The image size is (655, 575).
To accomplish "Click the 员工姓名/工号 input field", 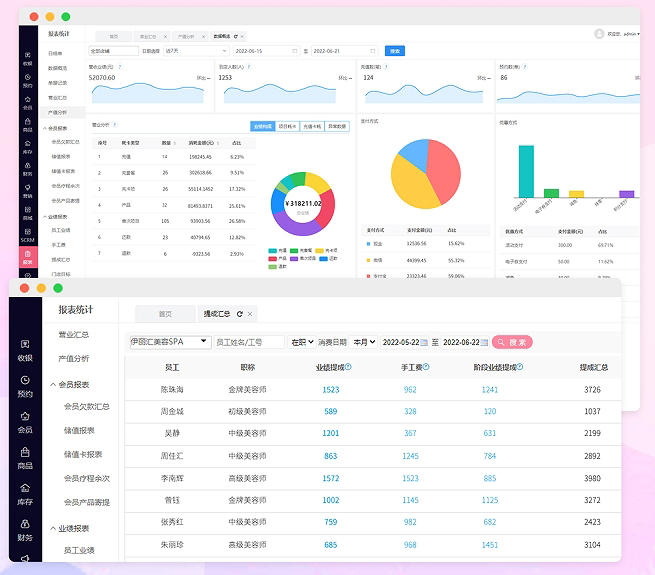I will tap(250, 342).
